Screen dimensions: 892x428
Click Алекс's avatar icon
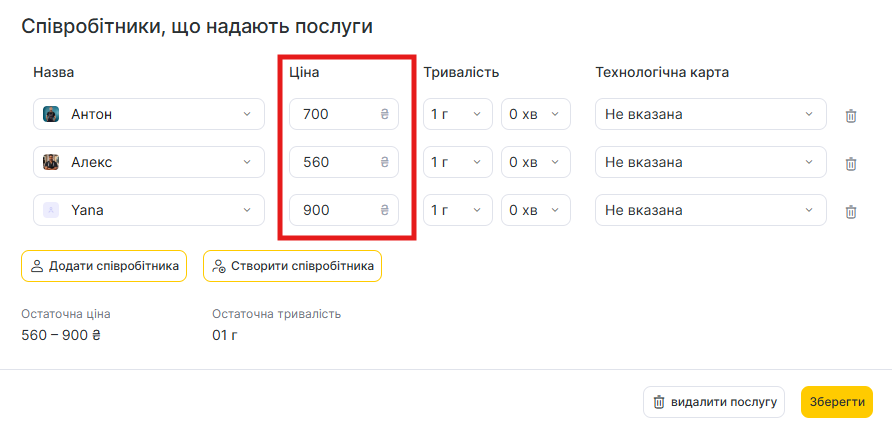51,162
